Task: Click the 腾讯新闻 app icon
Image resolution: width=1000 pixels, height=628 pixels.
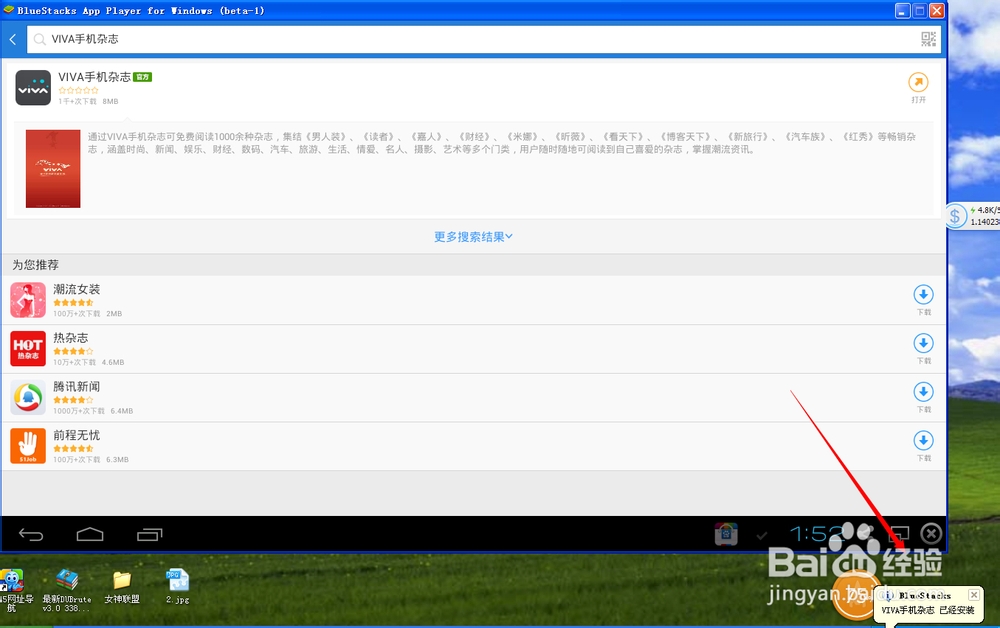Action: tap(28, 397)
